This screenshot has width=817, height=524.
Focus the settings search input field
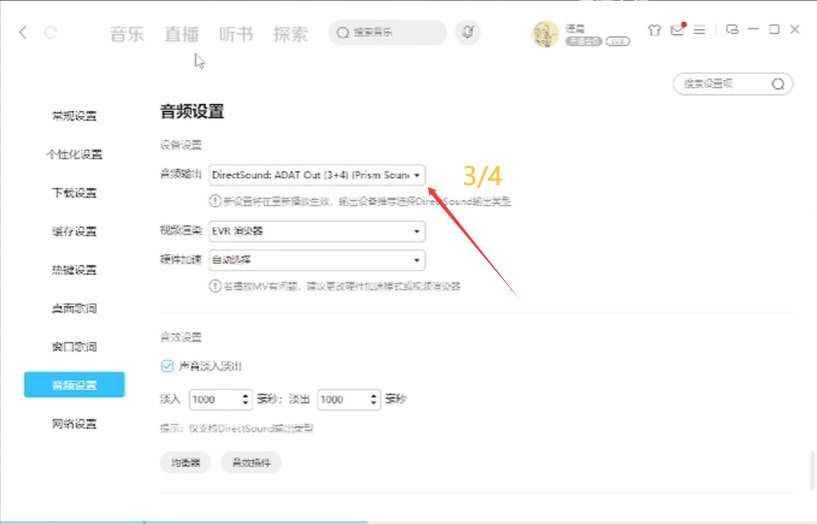733,84
